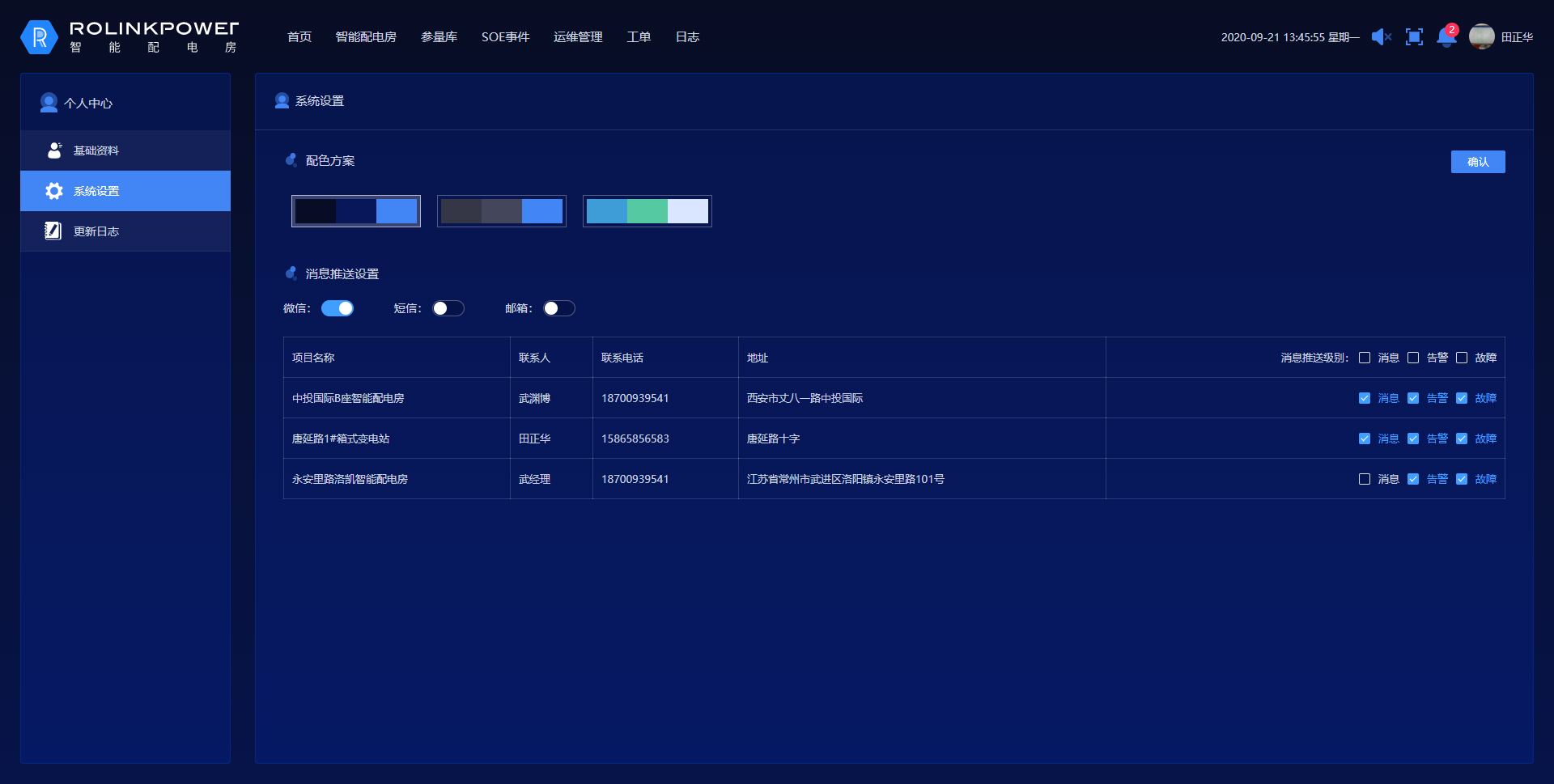The height and width of the screenshot is (784, 1554).
Task: Select 基础资料 in the sidebar
Action: 125,150
